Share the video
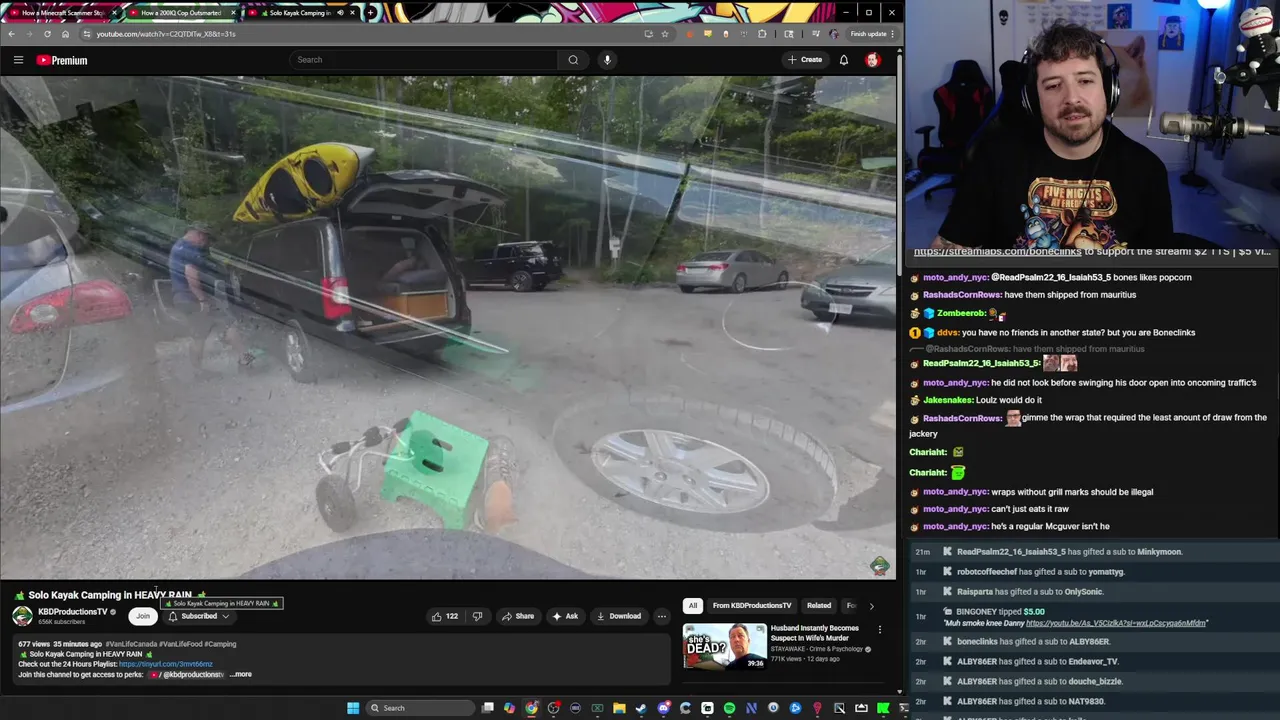 518,616
